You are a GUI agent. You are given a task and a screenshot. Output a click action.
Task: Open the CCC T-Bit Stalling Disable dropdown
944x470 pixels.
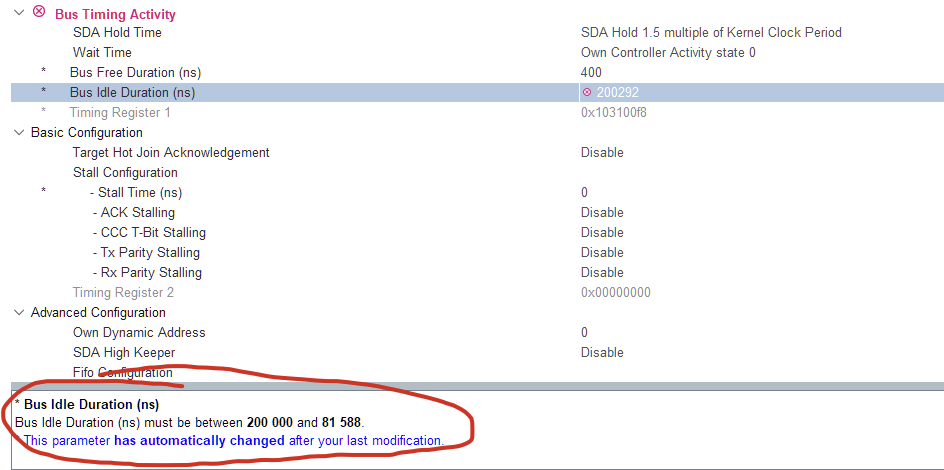click(602, 232)
